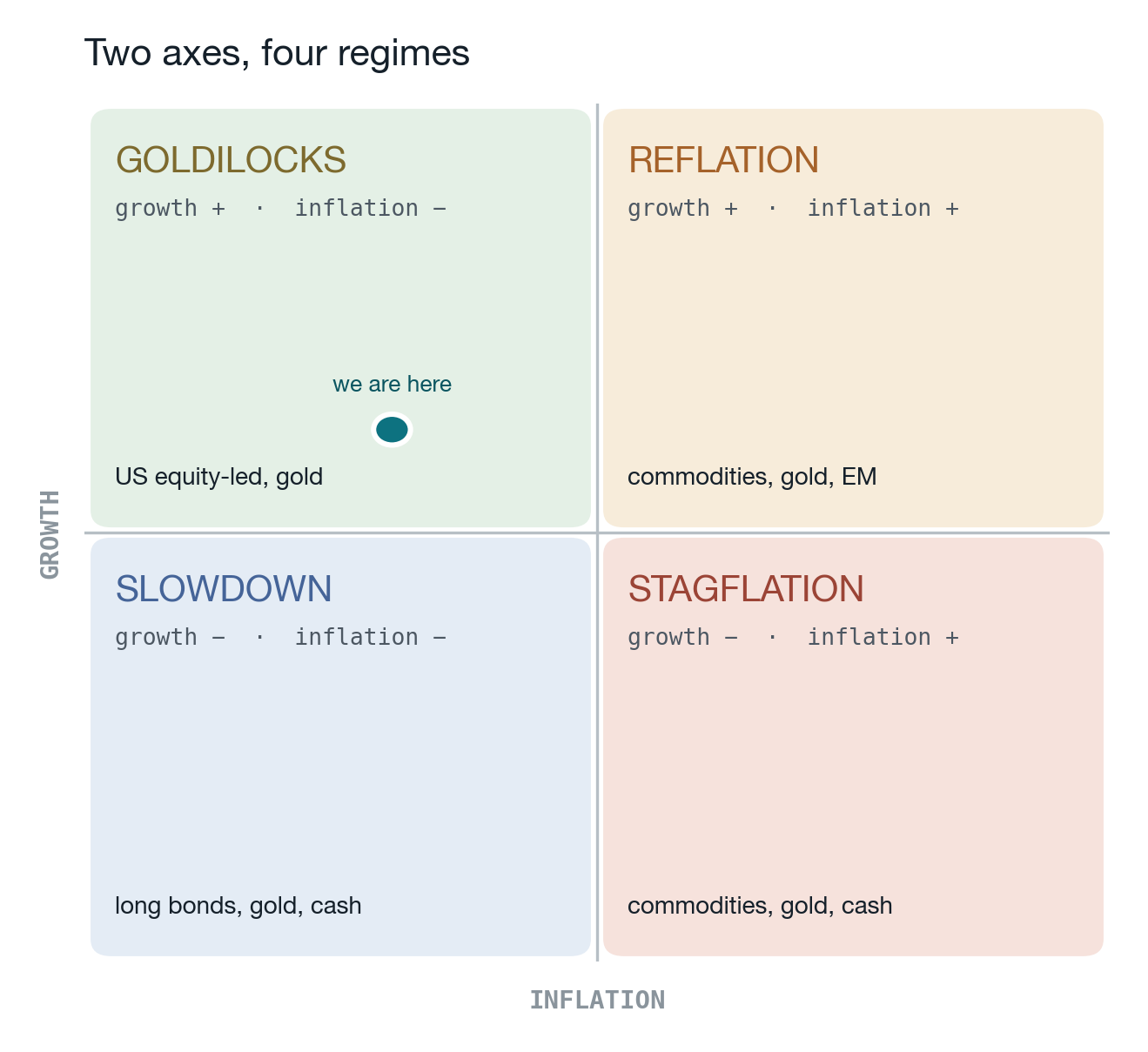Click Goldilocks 'growth + · inflation −' subtitle
The height and width of the screenshot is (1052, 1148).
coord(280,208)
